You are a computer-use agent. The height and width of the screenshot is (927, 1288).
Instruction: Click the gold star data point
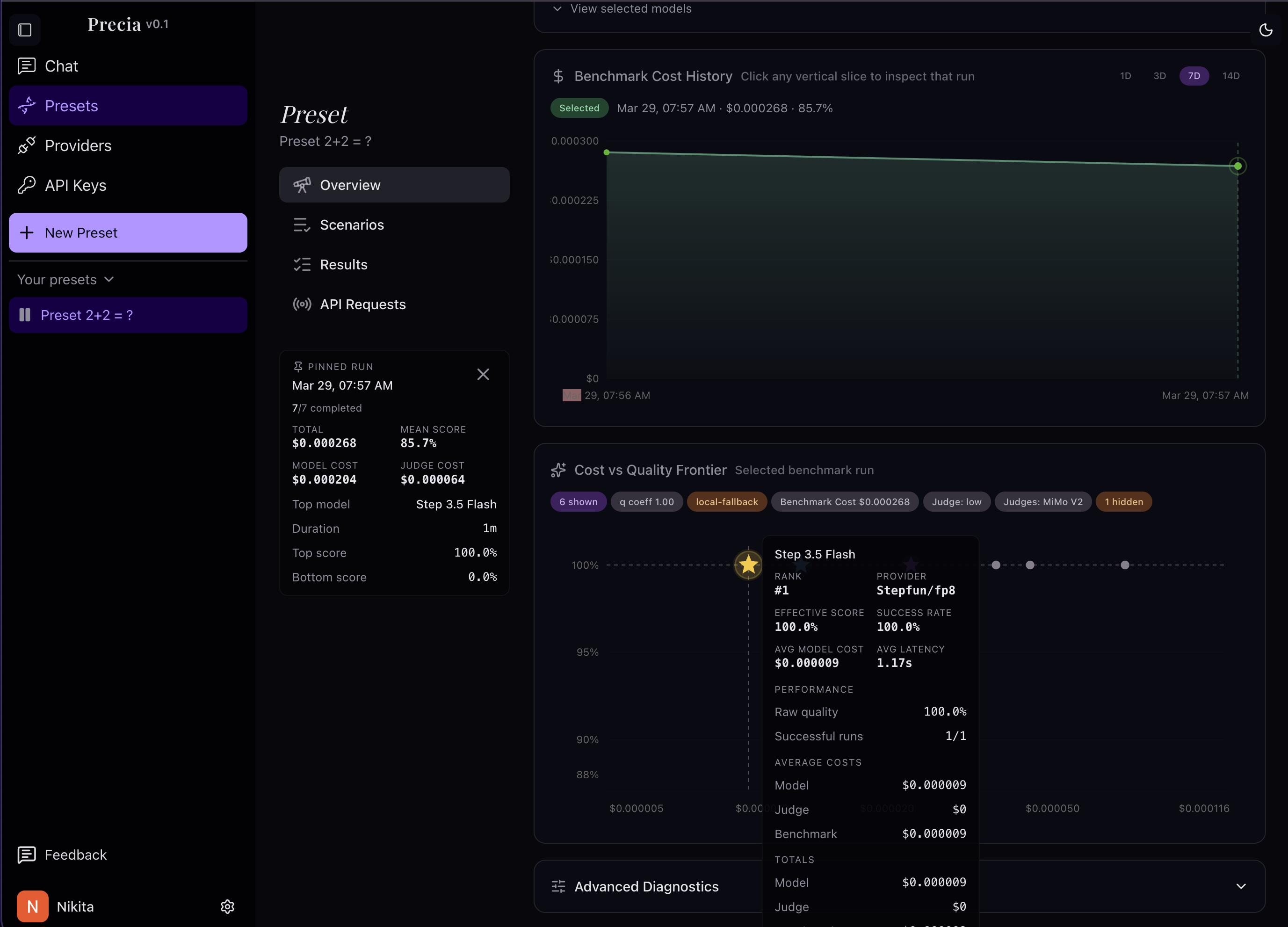tap(748, 565)
